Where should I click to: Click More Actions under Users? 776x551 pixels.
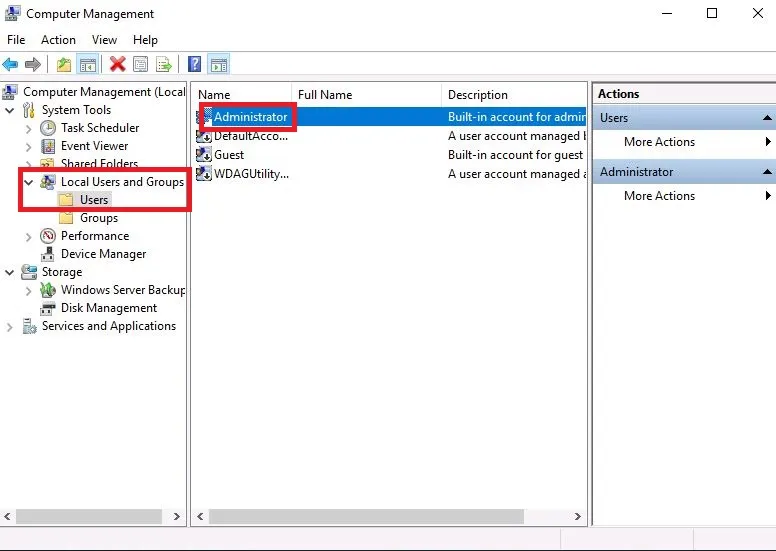pos(659,142)
